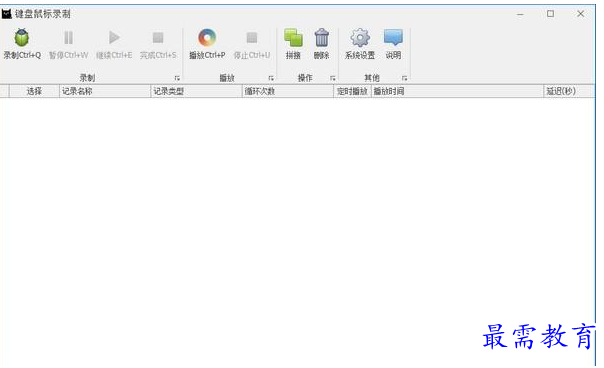The height and width of the screenshot is (368, 604).
Task: Open 系统设置 with the gear icon
Action: [x=360, y=38]
